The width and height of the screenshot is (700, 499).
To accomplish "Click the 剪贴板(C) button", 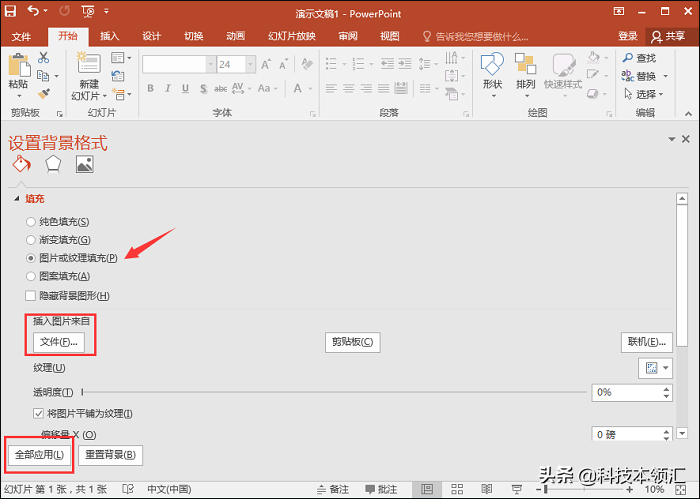I will pyautogui.click(x=353, y=342).
